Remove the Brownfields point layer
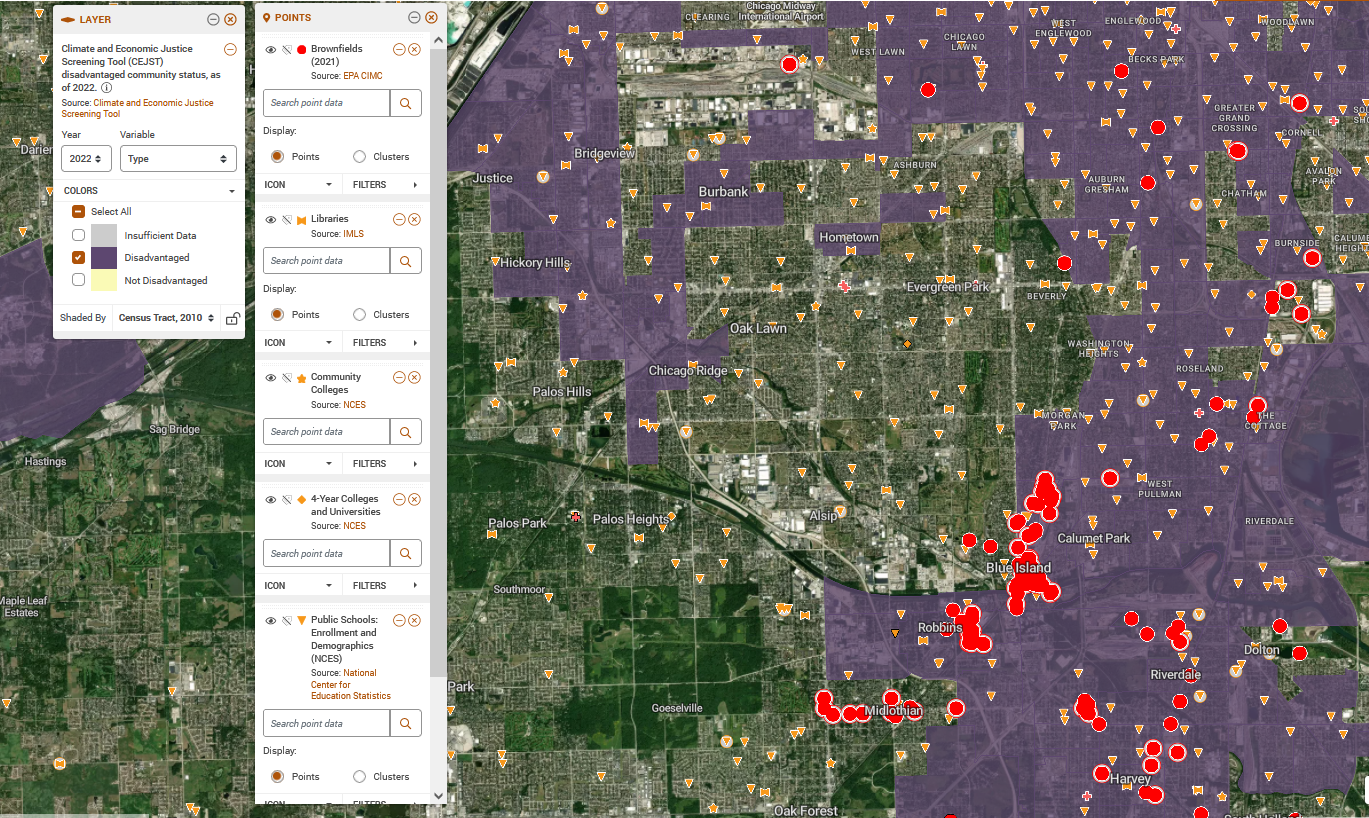The height and width of the screenshot is (818, 1369). (x=414, y=49)
